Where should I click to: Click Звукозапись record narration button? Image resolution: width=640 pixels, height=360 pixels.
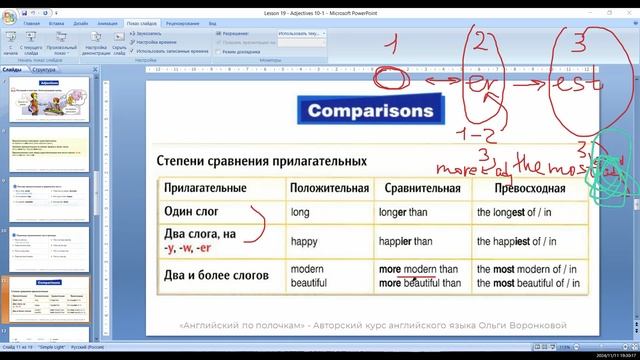point(146,33)
